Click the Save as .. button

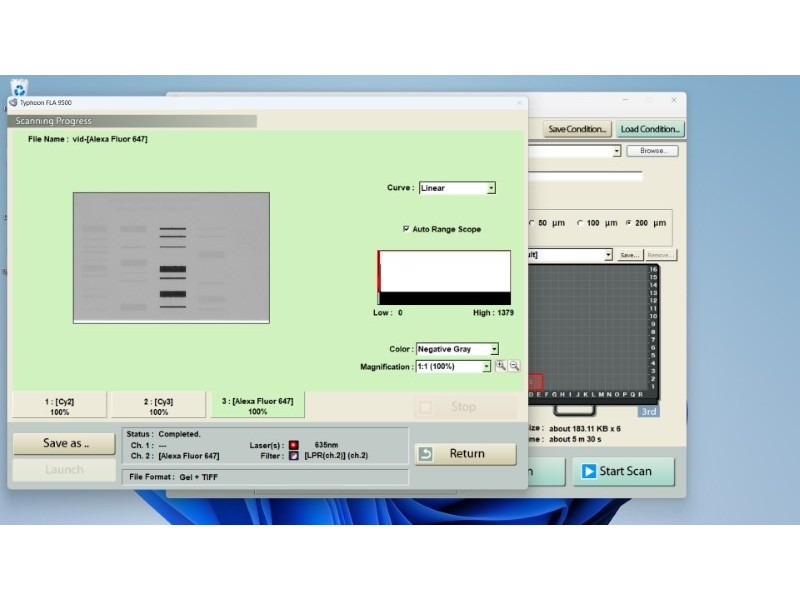[64, 443]
